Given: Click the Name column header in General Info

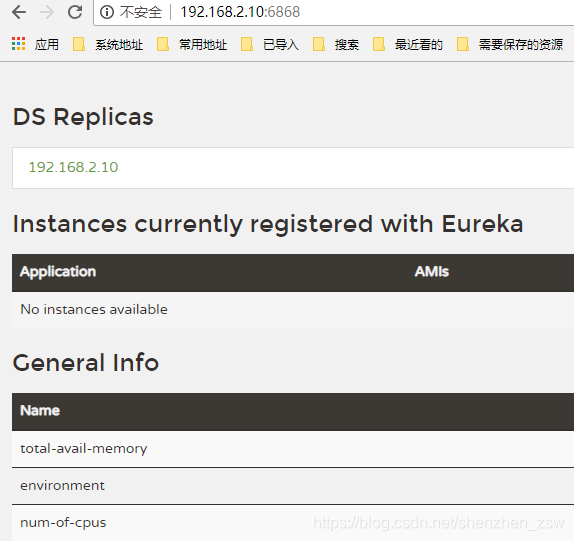Looking at the screenshot, I should coord(40,411).
